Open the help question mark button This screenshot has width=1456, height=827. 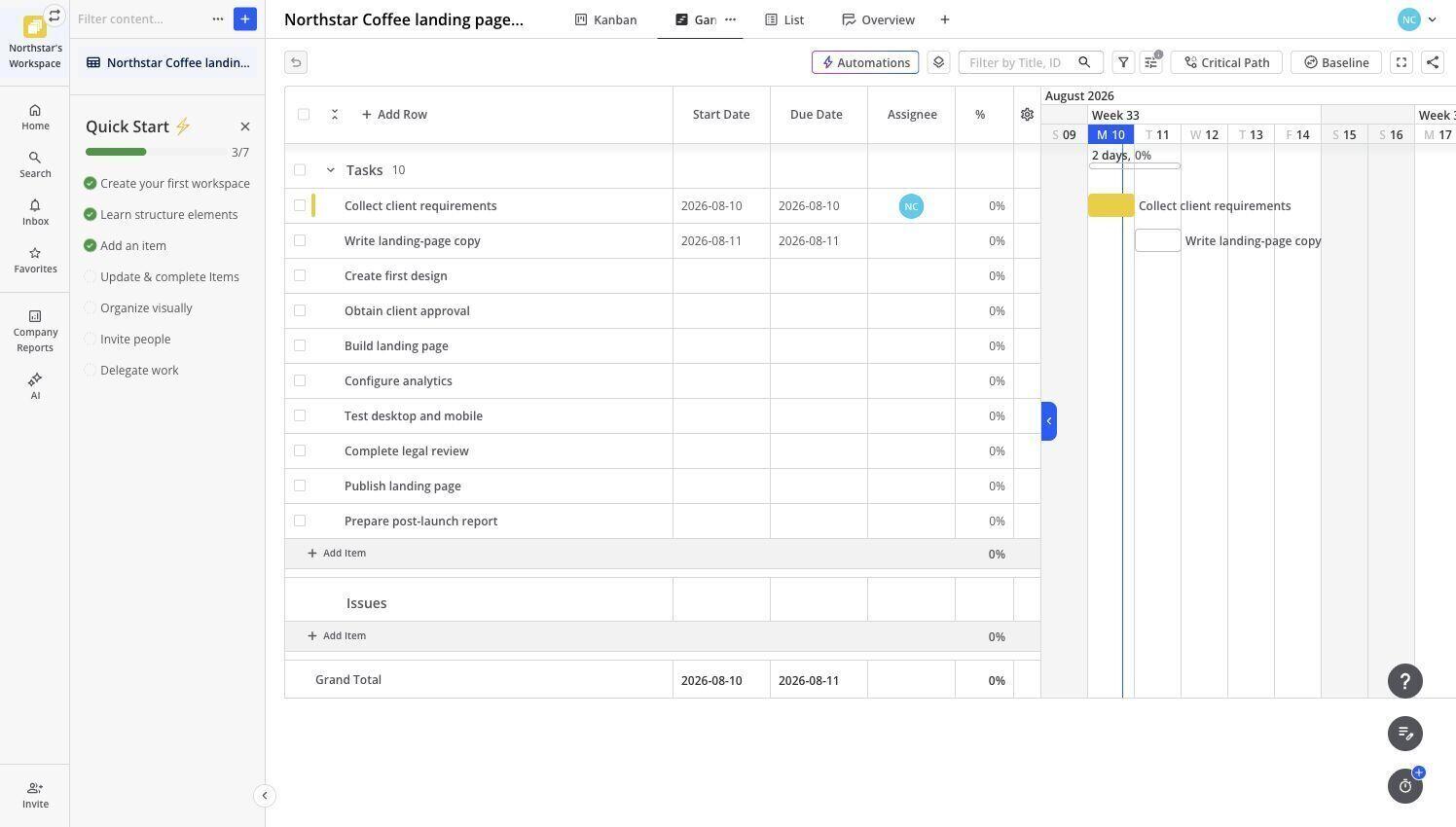pyautogui.click(x=1405, y=681)
